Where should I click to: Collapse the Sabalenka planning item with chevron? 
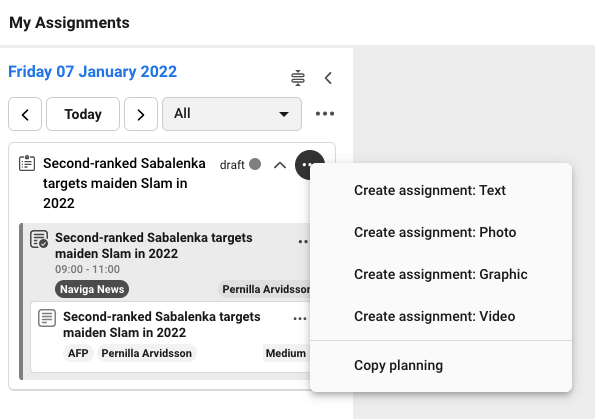(280, 165)
